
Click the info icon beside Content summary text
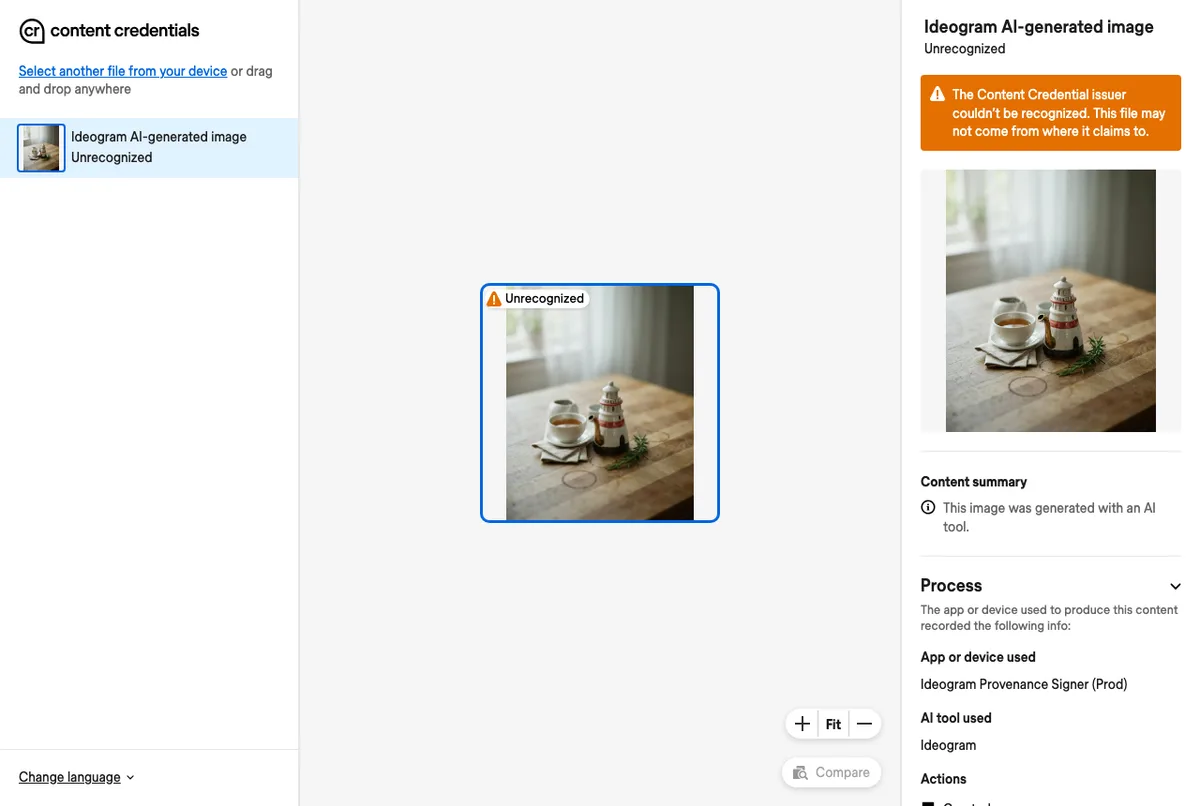coord(928,508)
